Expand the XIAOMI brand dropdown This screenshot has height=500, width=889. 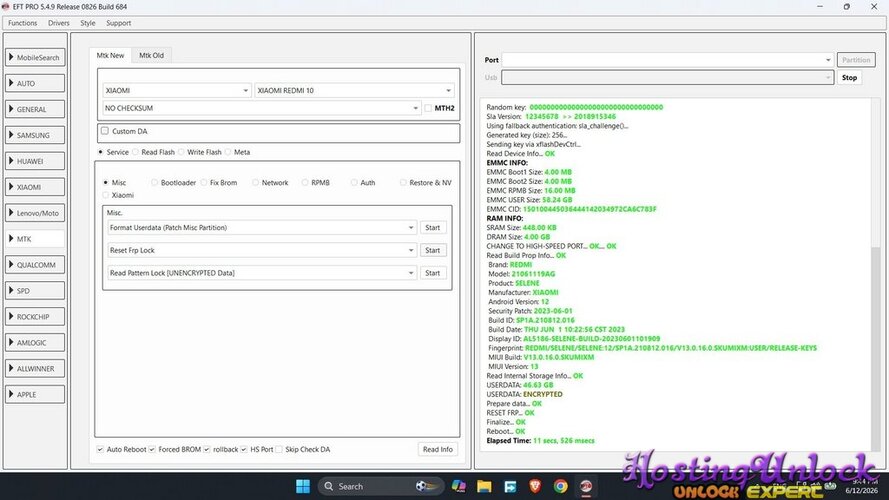(x=177, y=90)
